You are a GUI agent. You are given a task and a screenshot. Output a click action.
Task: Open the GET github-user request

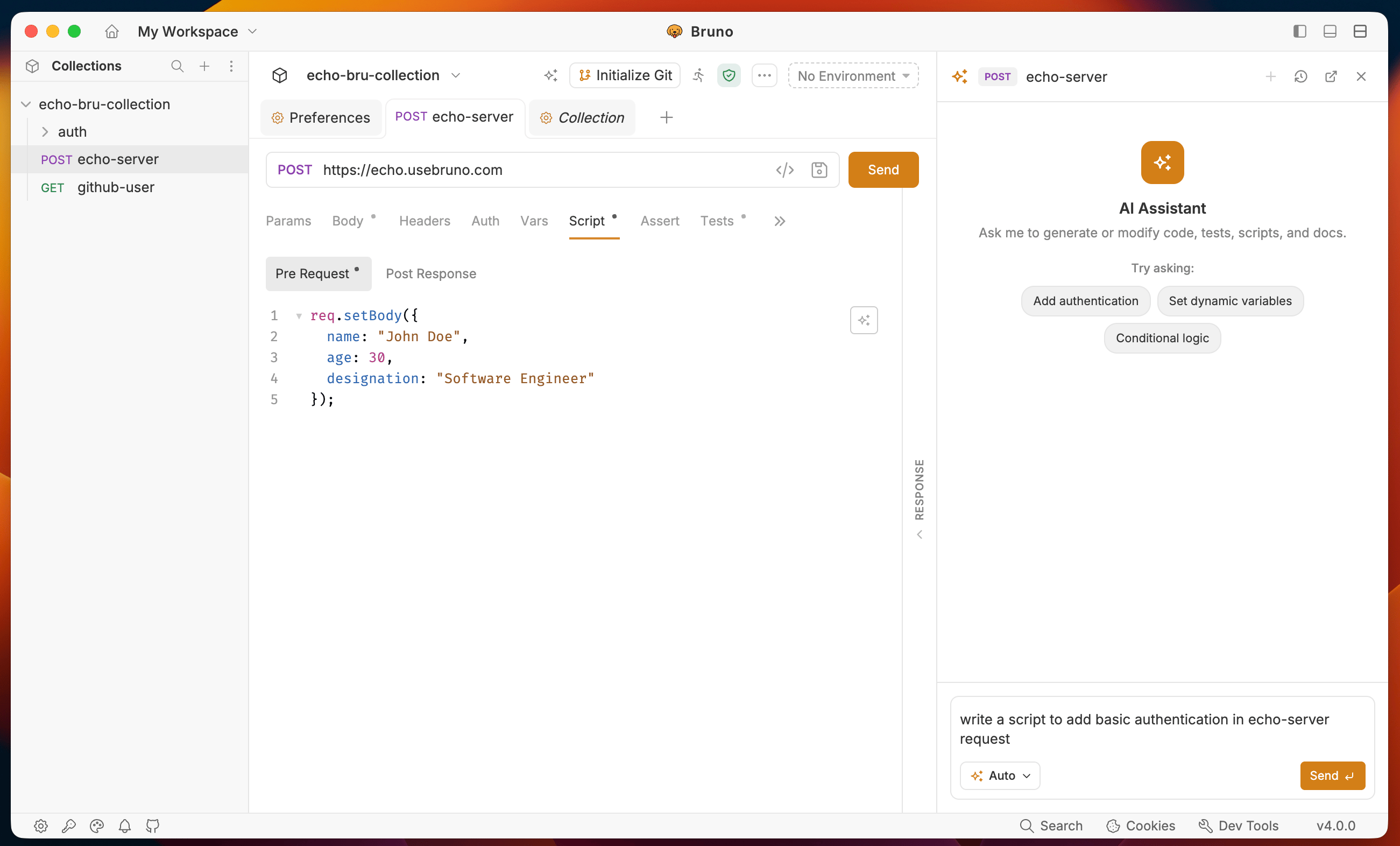pos(130,187)
